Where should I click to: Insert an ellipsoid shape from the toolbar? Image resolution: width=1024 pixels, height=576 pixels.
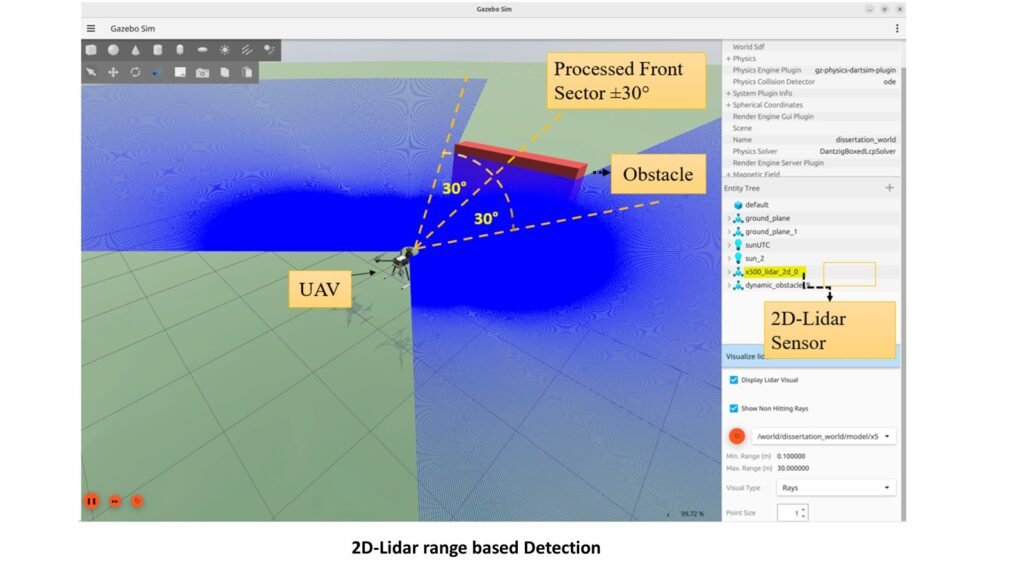click(202, 50)
